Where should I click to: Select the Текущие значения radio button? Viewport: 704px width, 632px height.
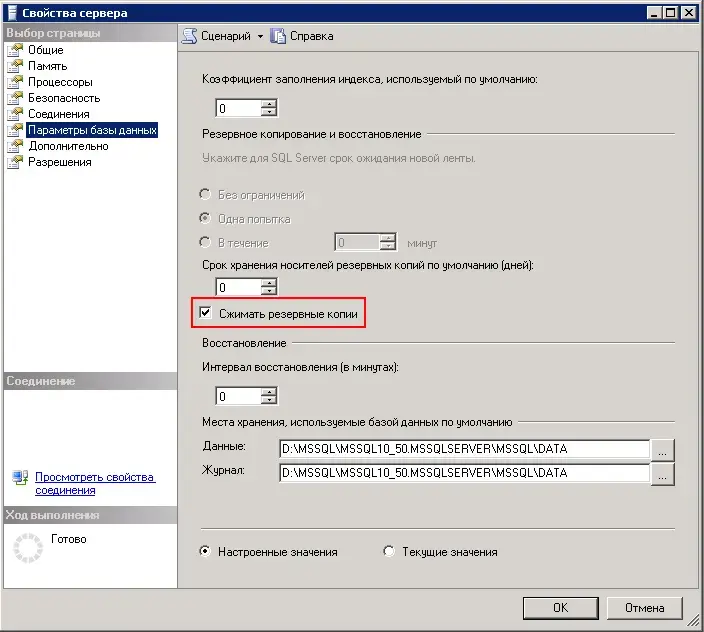click(390, 551)
